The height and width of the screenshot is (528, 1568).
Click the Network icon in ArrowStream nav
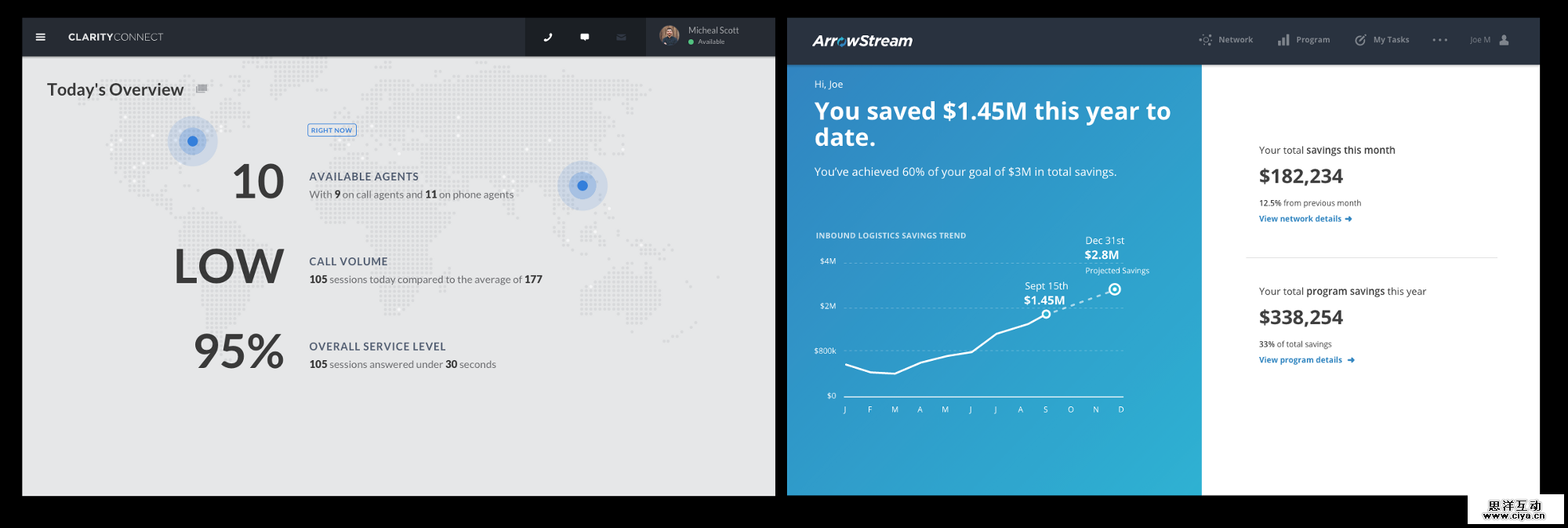[x=1205, y=39]
